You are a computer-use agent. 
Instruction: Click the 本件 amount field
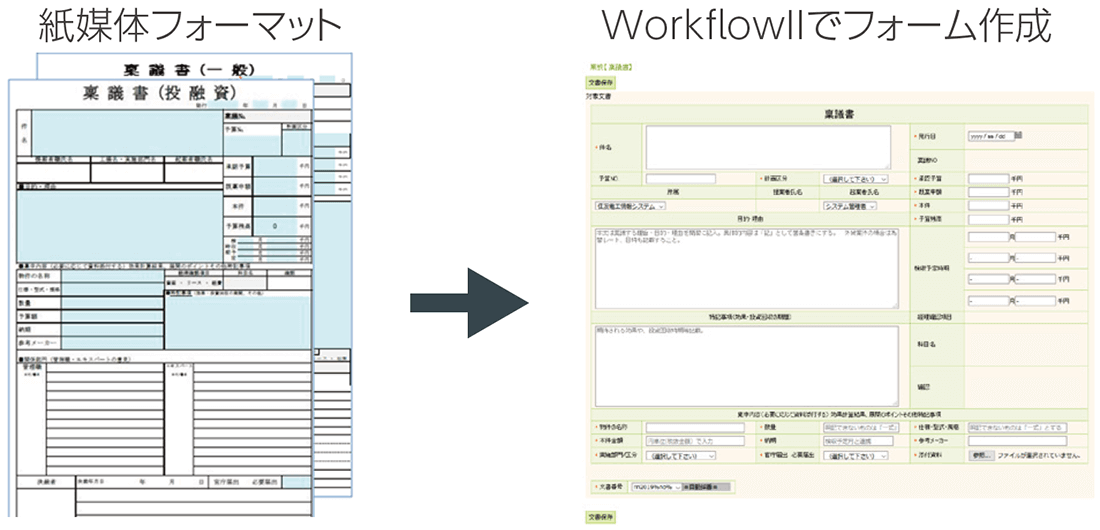988,206
